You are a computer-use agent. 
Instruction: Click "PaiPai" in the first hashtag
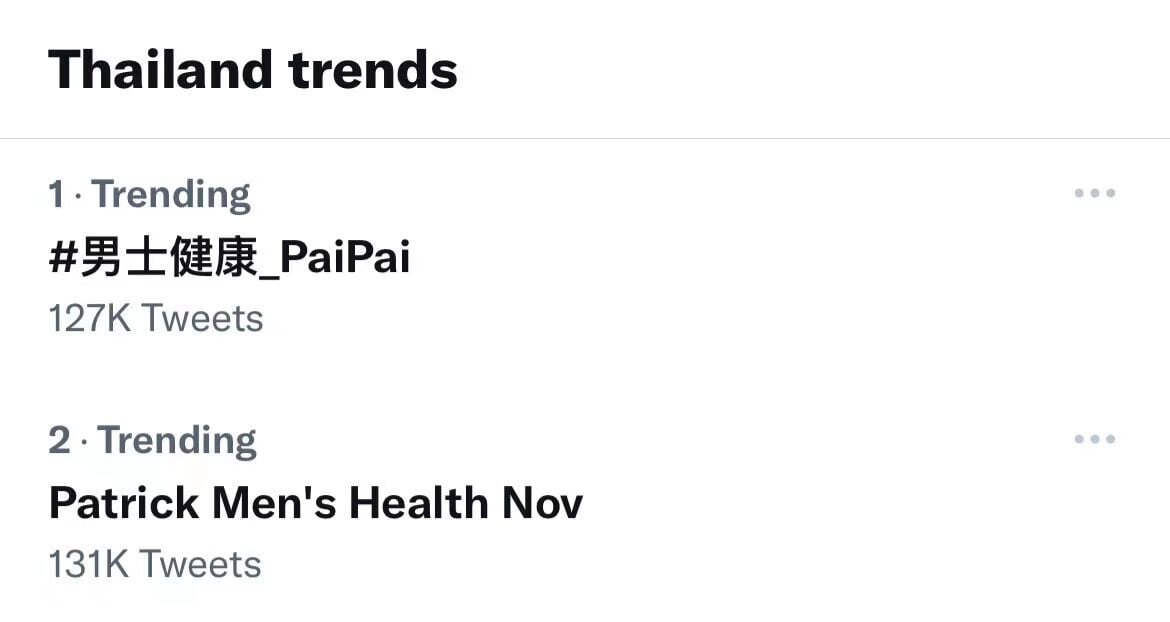345,258
